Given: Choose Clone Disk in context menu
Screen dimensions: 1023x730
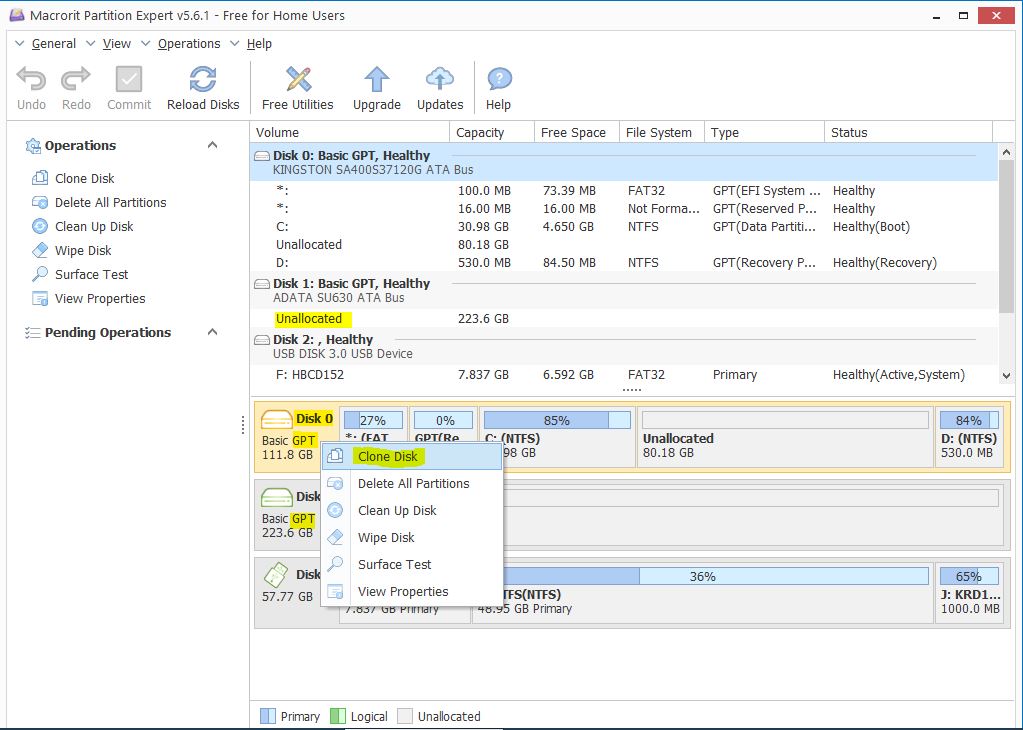Looking at the screenshot, I should [x=388, y=457].
